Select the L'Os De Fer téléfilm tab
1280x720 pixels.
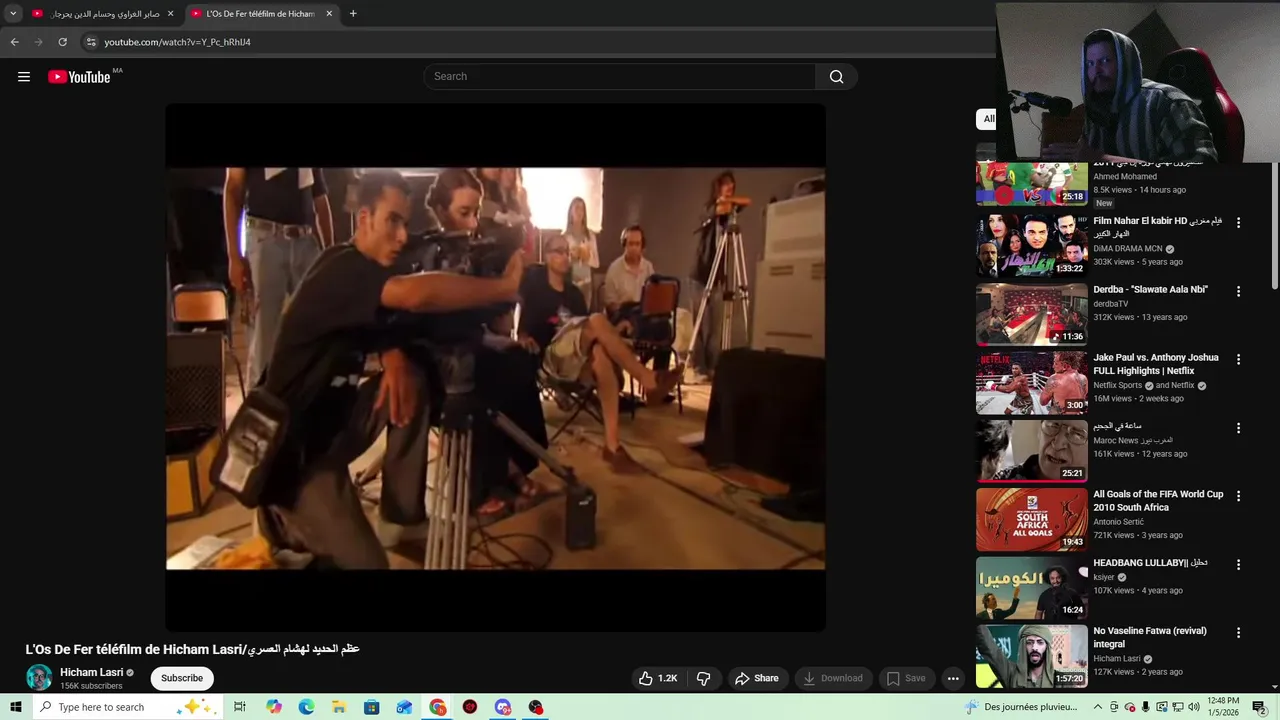tap(262, 14)
